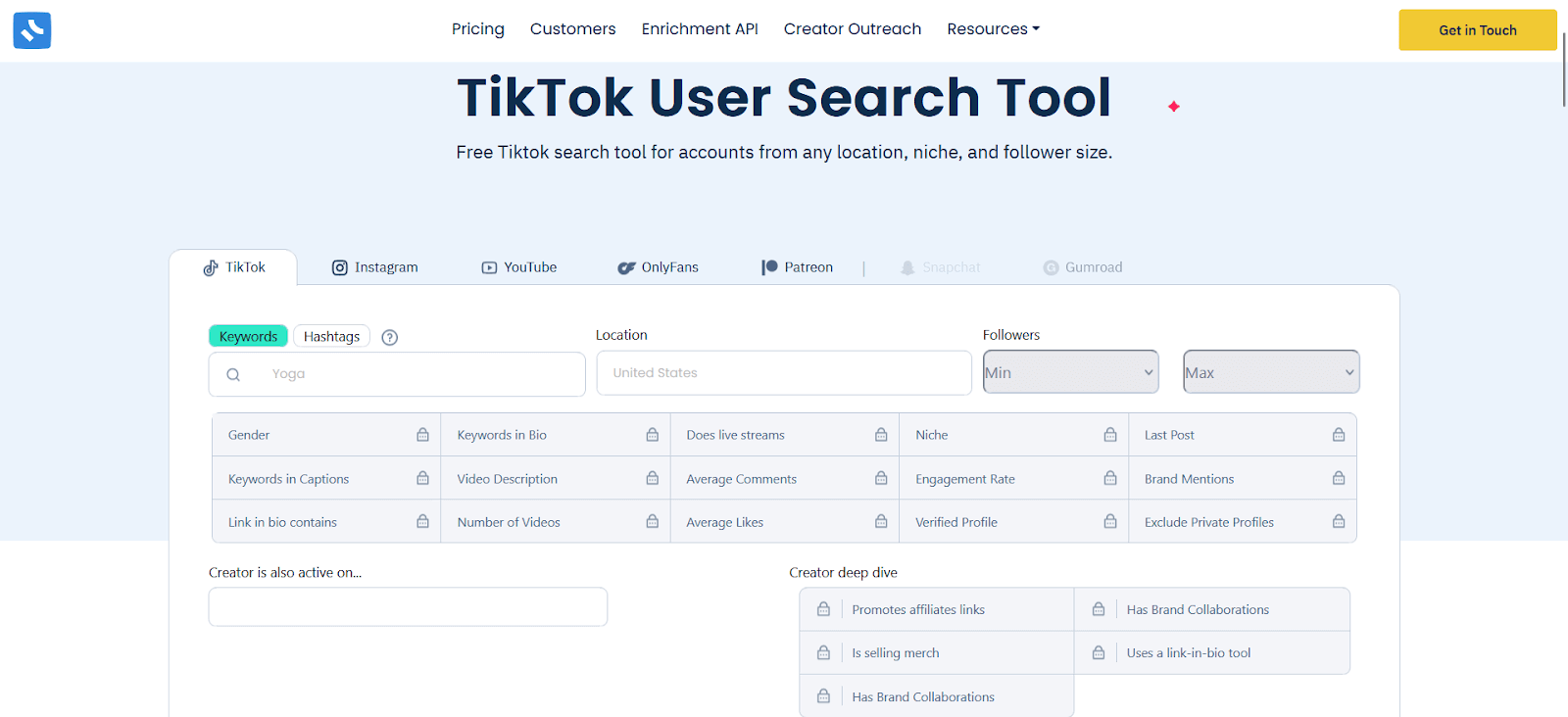The height and width of the screenshot is (717, 1568).
Task: Click the Average Comments filter label
Action: (742, 479)
